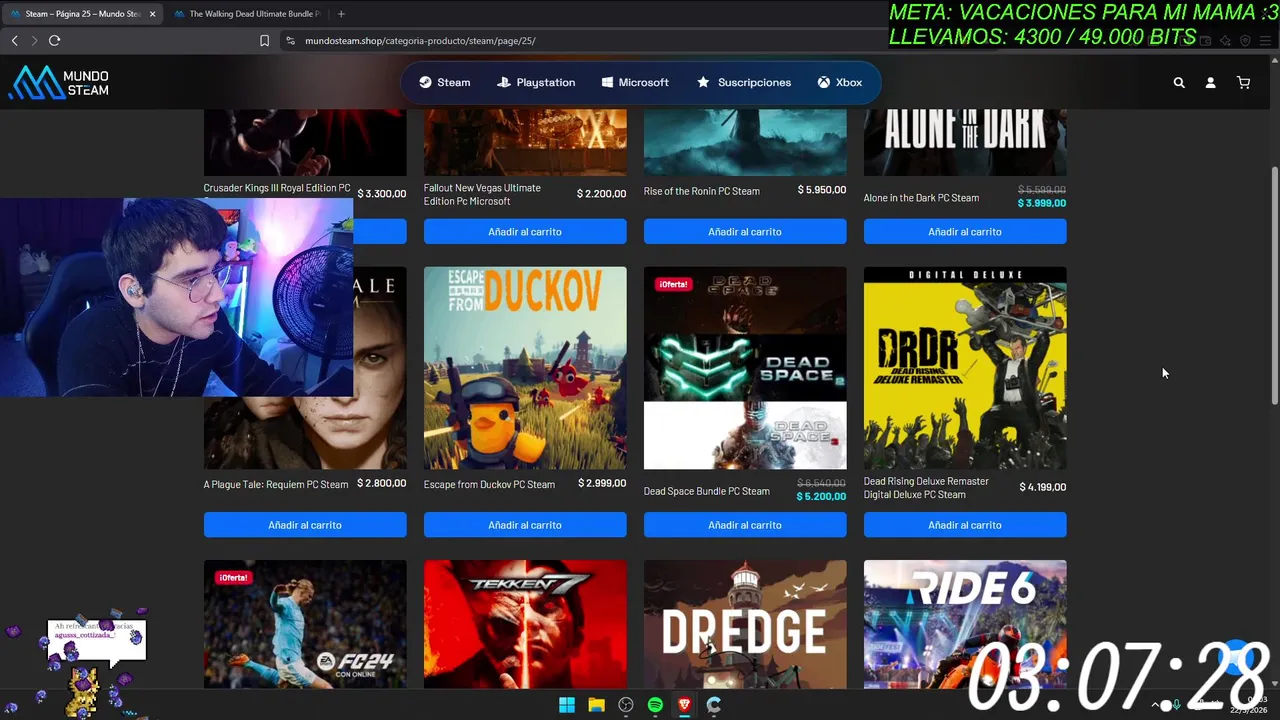Click the page vertical scrollbar
This screenshot has width=1280, height=720.
pos(1274,285)
